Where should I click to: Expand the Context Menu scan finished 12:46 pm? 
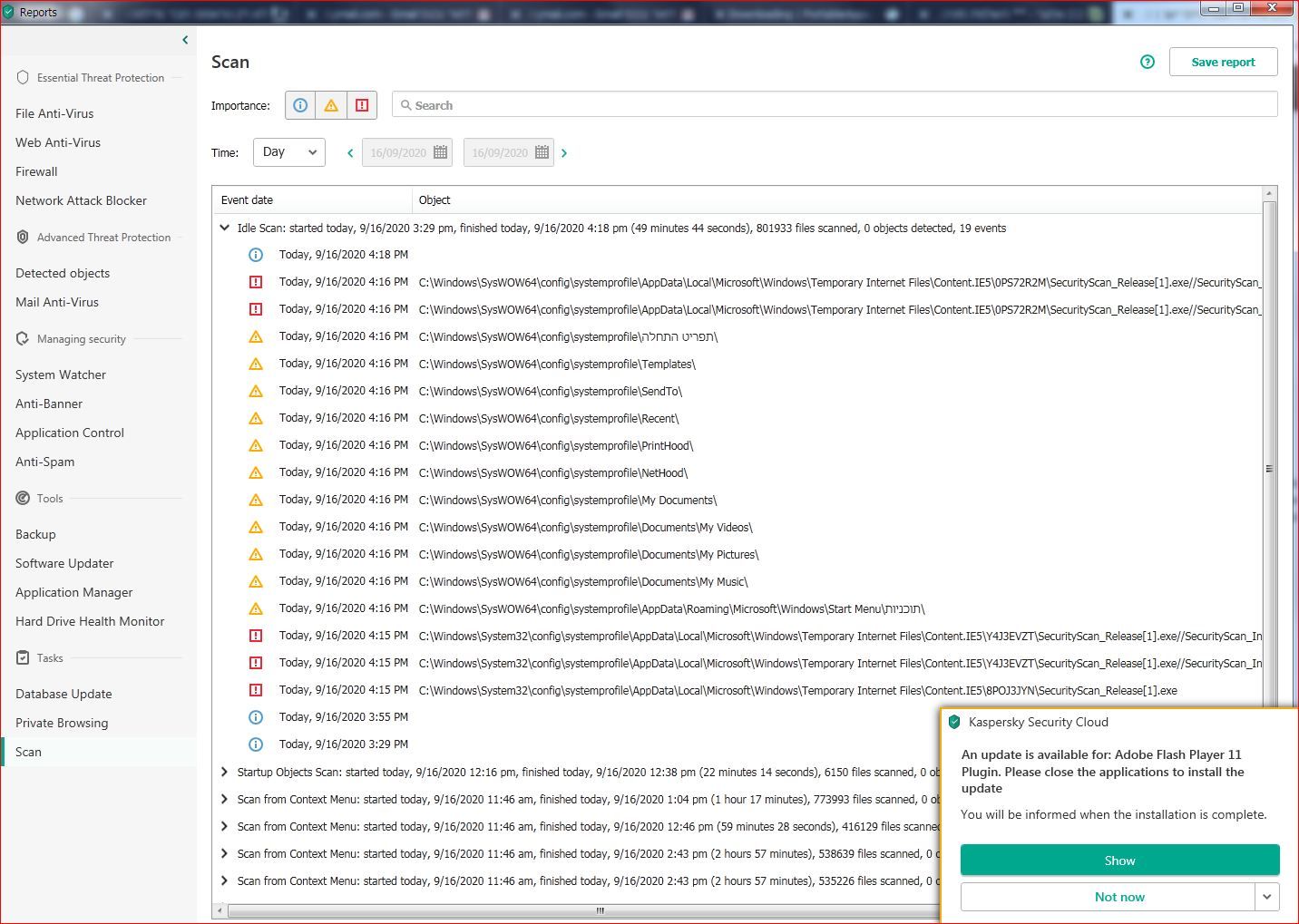coord(224,826)
